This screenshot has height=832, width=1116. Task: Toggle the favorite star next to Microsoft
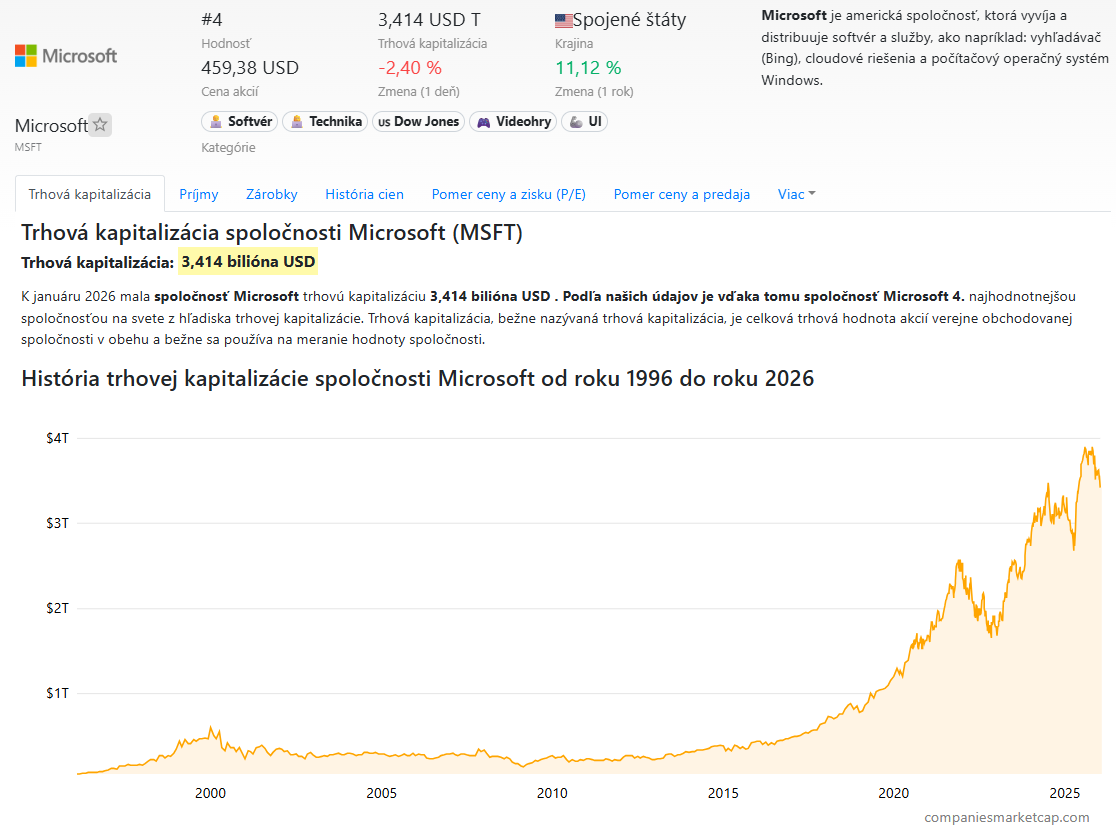[100, 125]
